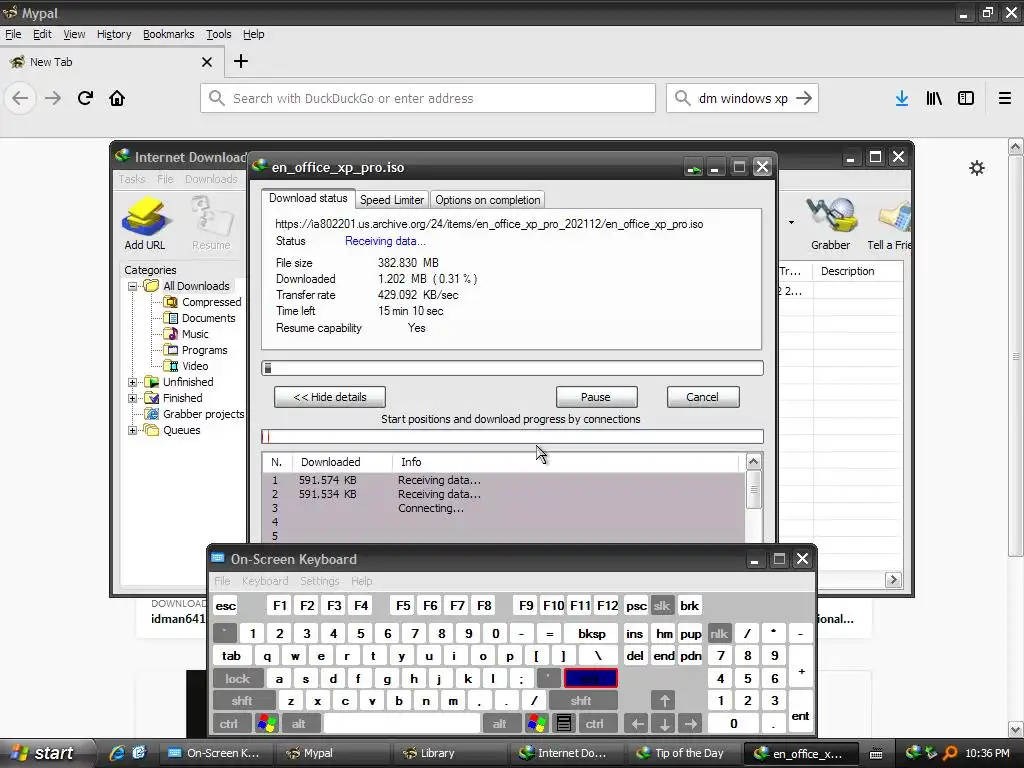Toggle the sidebar icon in Mypal

pyautogui.click(x=966, y=99)
